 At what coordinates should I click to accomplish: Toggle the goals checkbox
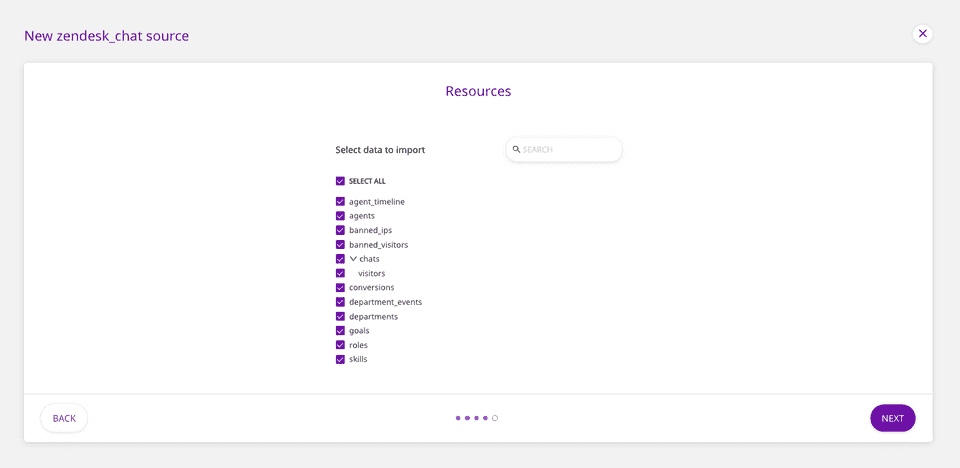point(340,331)
